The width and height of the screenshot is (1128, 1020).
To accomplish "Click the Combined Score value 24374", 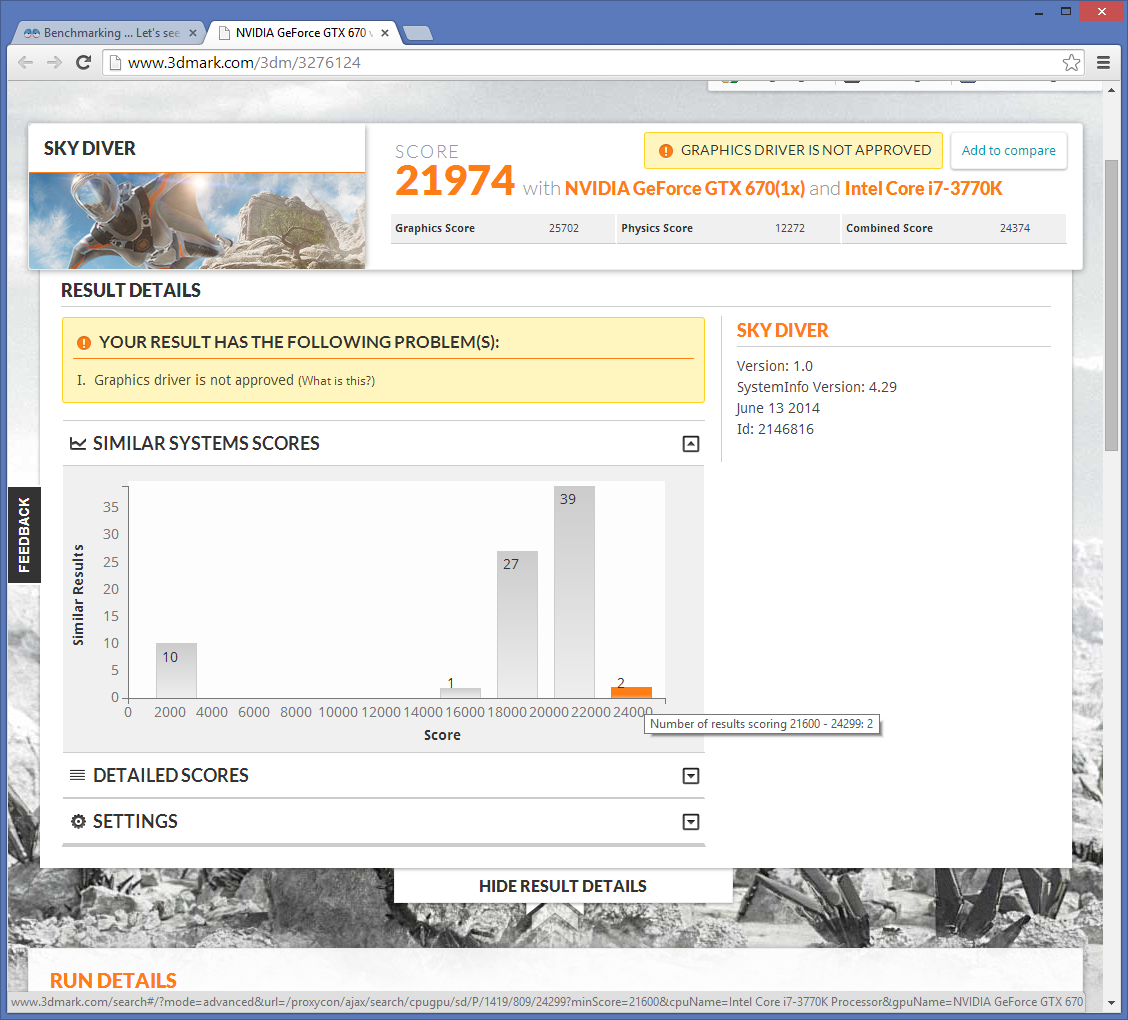I will [x=1015, y=228].
